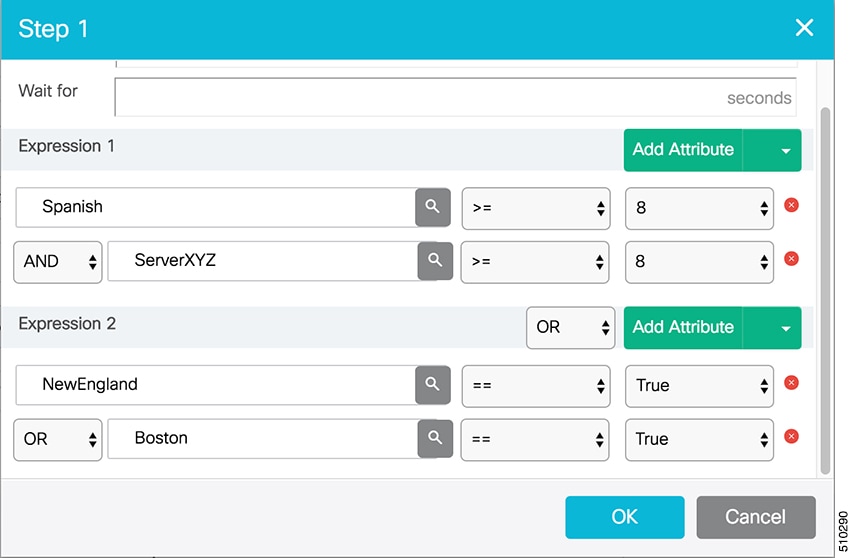The image size is (850, 558).
Task: Delete the Boston attribute row
Action: (791, 437)
